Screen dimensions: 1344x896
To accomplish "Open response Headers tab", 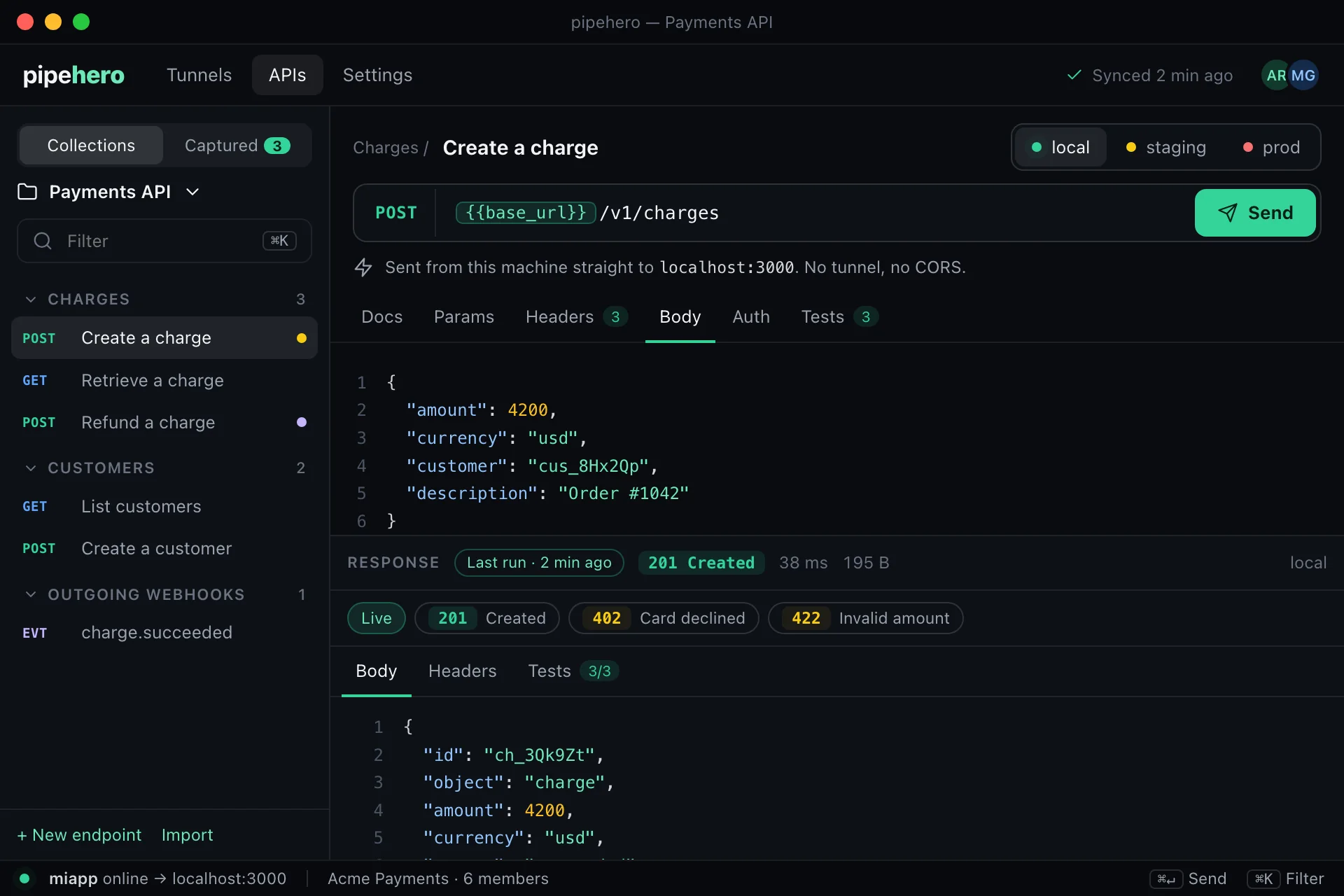I will click(462, 671).
